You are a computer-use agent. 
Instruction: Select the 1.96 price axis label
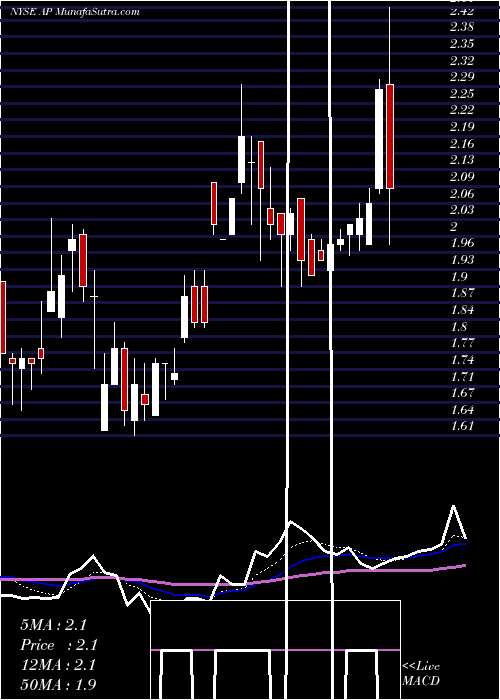pos(462,243)
